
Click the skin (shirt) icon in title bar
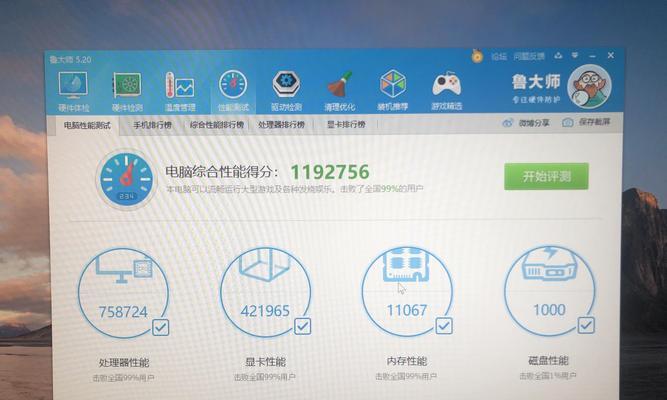point(558,56)
